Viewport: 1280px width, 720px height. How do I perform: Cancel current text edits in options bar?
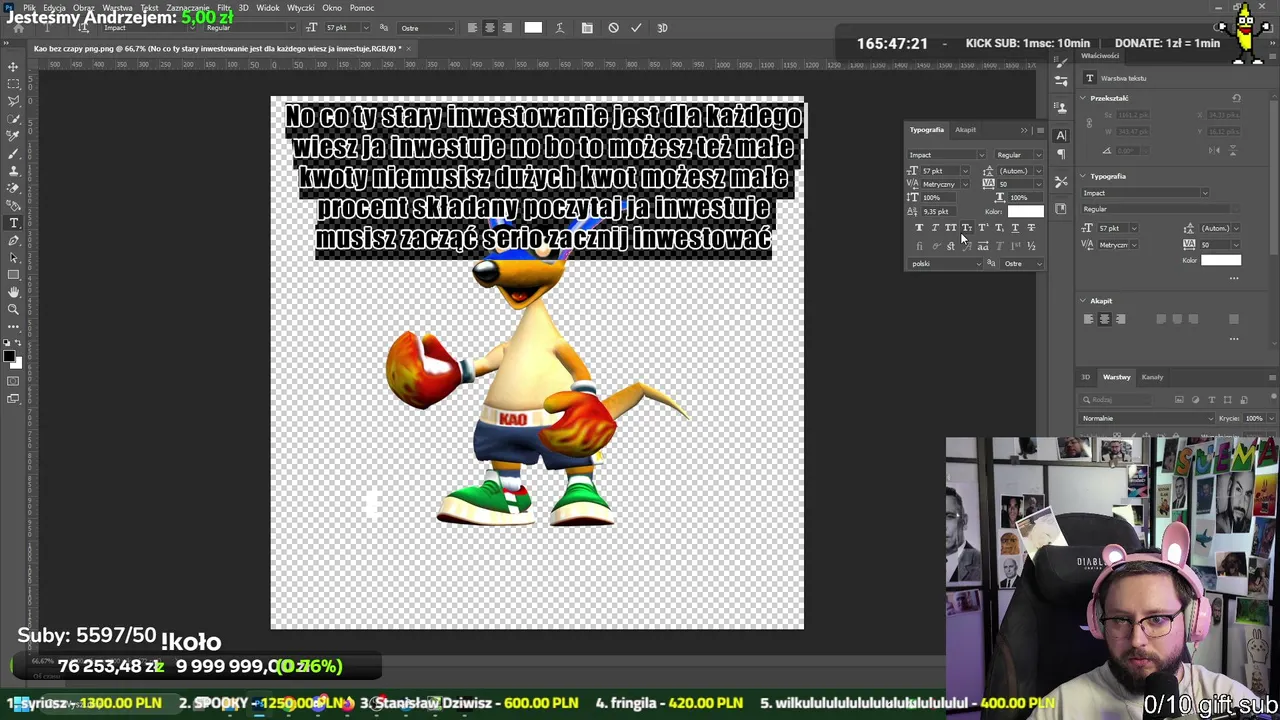[x=614, y=28]
